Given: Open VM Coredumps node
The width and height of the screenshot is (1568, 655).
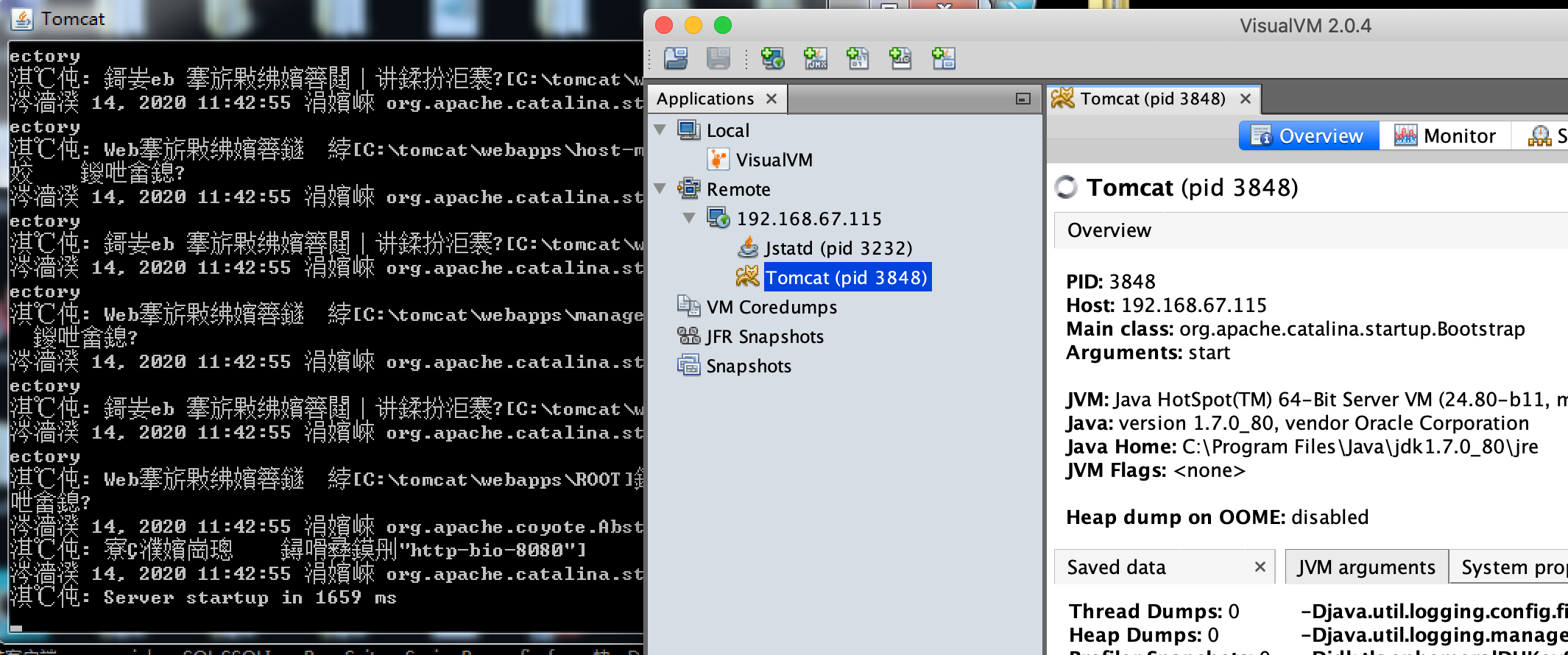Looking at the screenshot, I should 771,307.
